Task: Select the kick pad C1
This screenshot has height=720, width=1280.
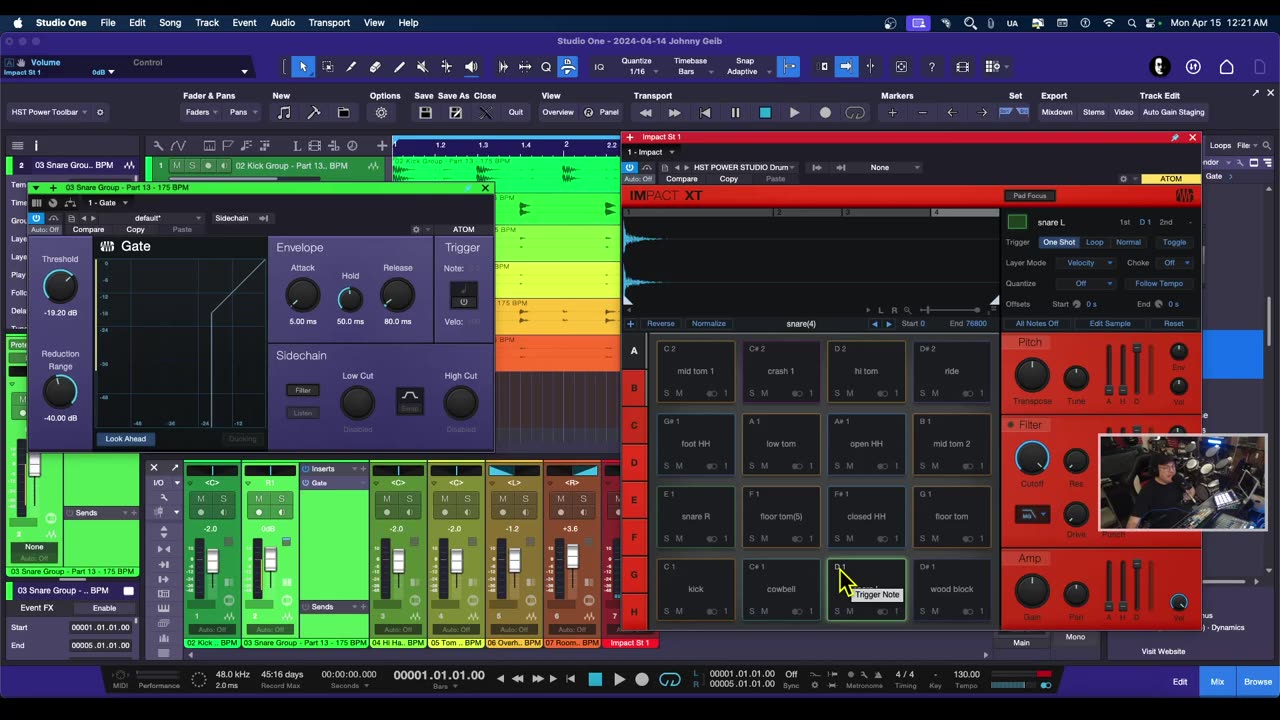Action: pyautogui.click(x=695, y=589)
